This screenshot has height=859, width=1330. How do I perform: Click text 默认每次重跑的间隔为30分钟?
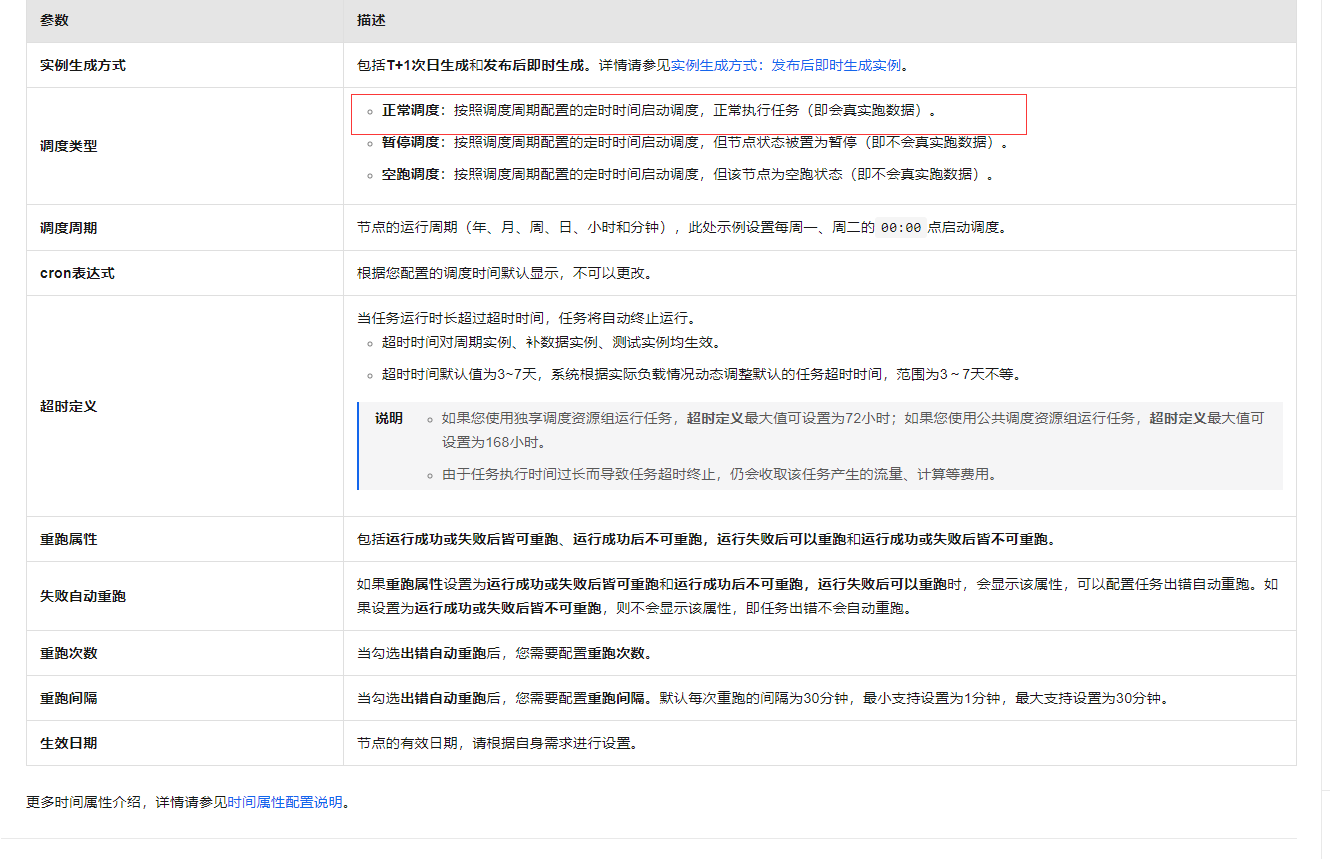coord(753,698)
